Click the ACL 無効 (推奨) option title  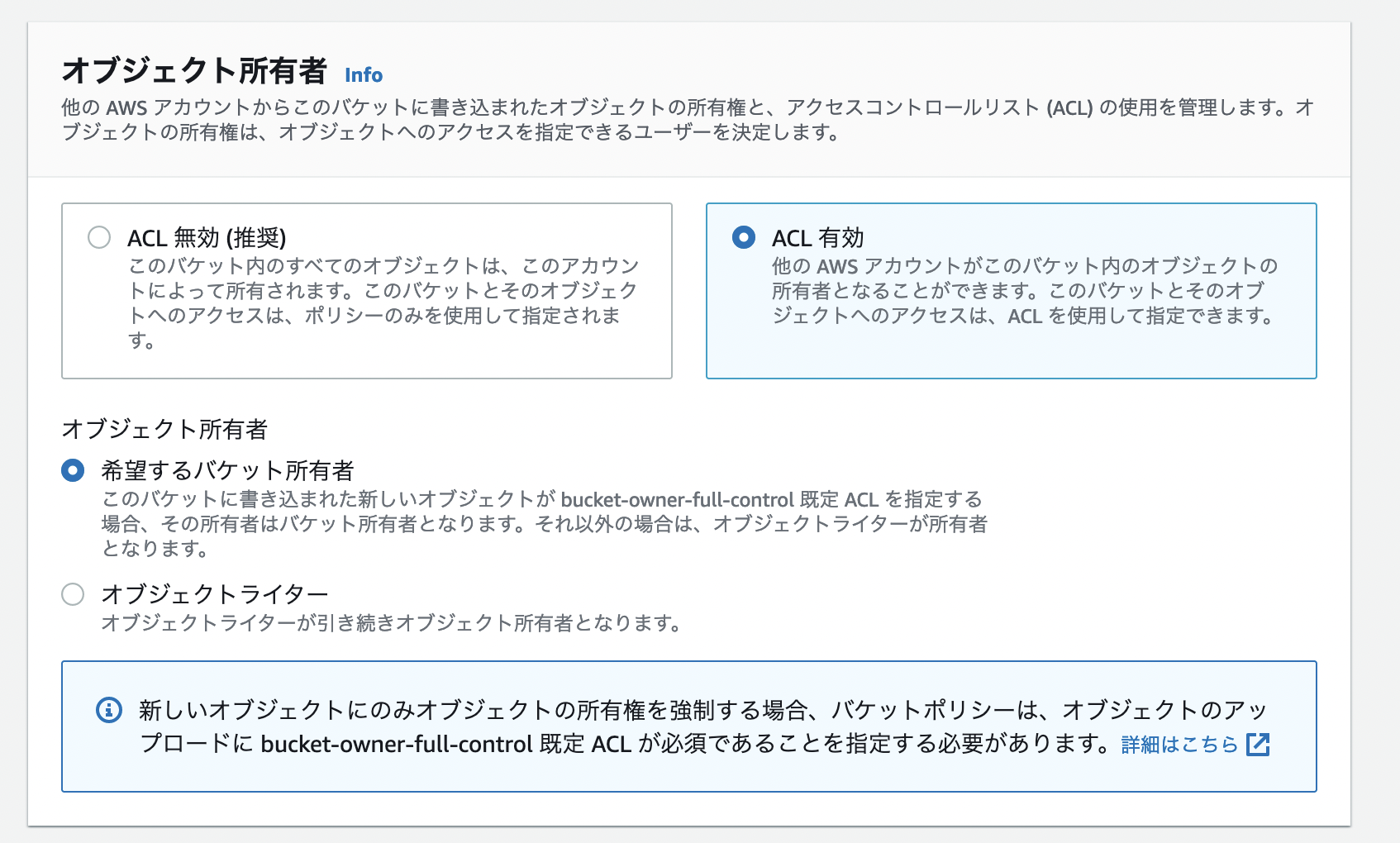(207, 238)
